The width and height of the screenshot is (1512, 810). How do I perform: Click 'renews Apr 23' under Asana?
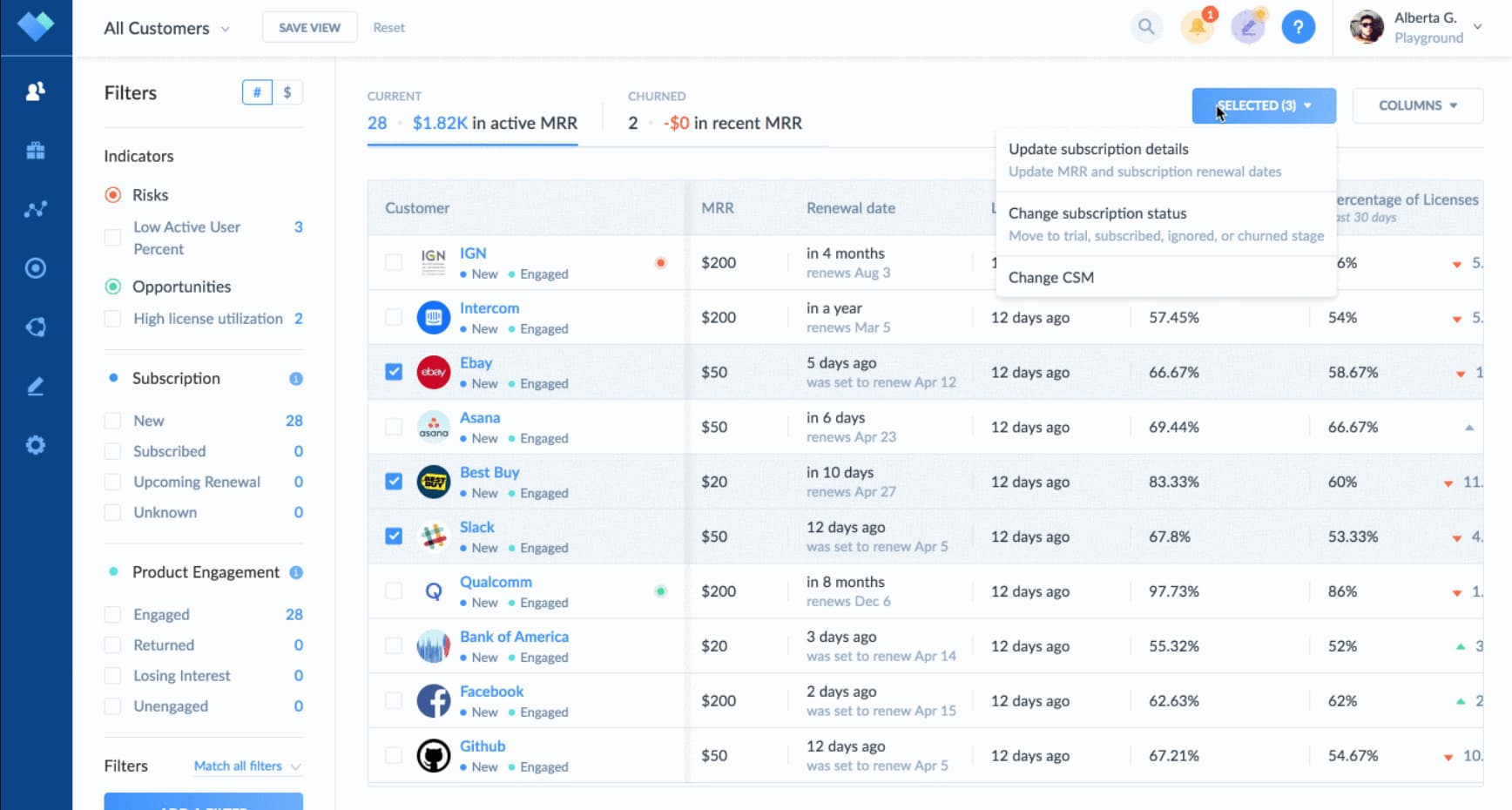pos(851,437)
